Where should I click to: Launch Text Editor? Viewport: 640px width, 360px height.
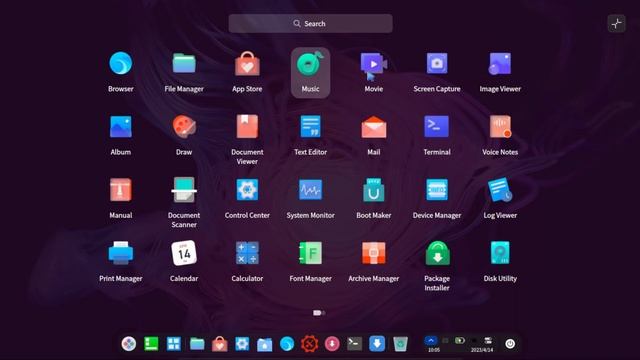pyautogui.click(x=310, y=126)
